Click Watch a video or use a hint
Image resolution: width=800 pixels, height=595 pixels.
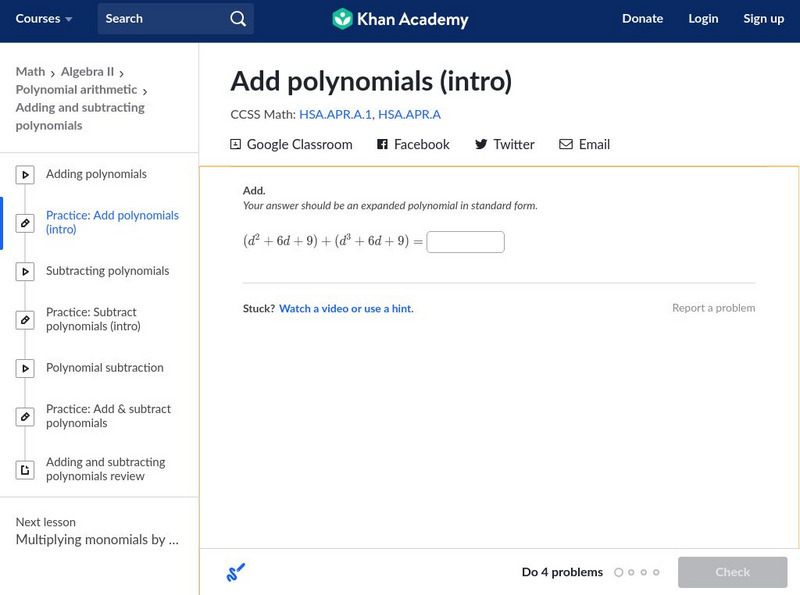pyautogui.click(x=346, y=309)
